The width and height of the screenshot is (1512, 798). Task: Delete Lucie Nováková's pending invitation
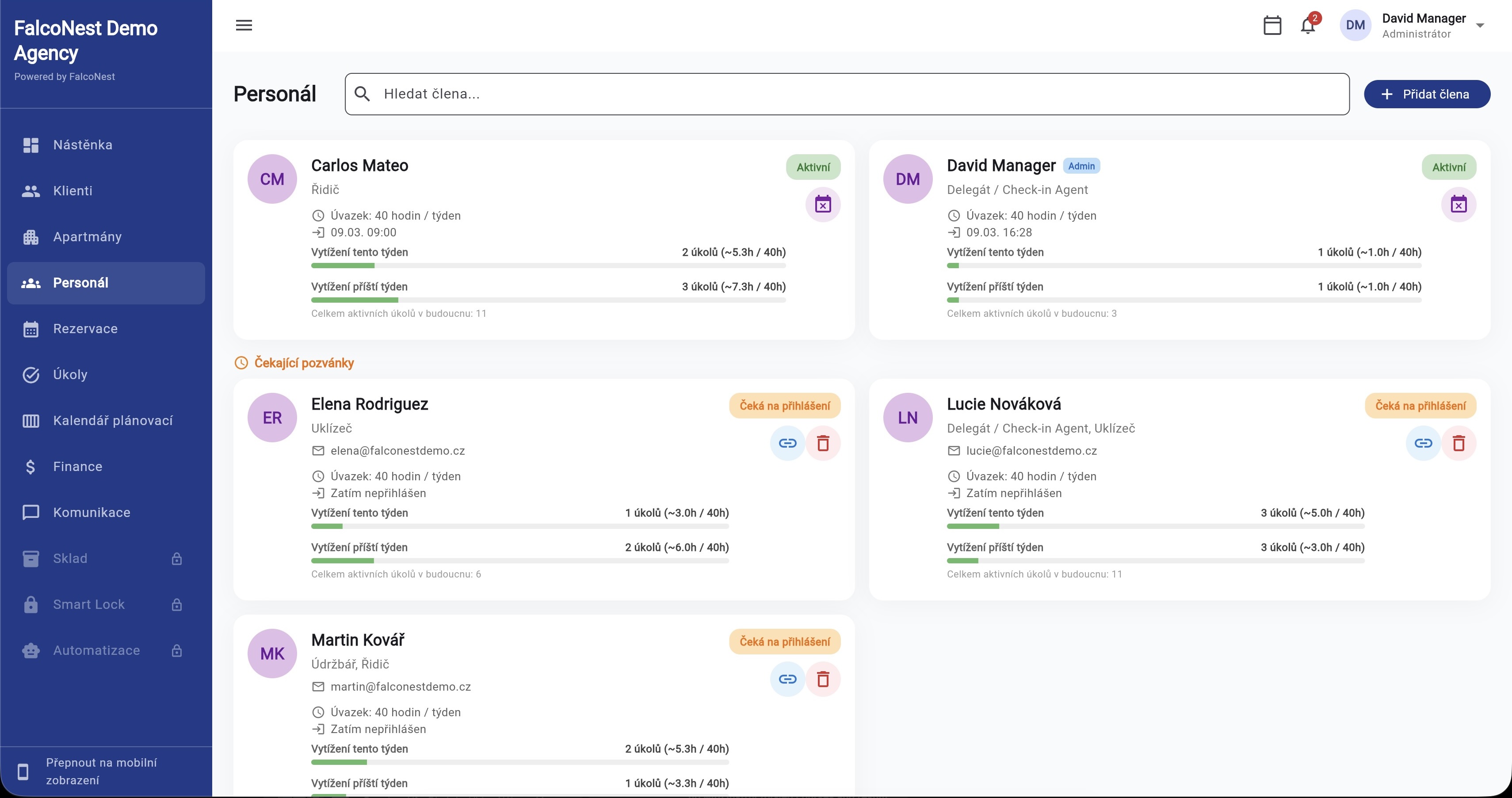pyautogui.click(x=1459, y=444)
